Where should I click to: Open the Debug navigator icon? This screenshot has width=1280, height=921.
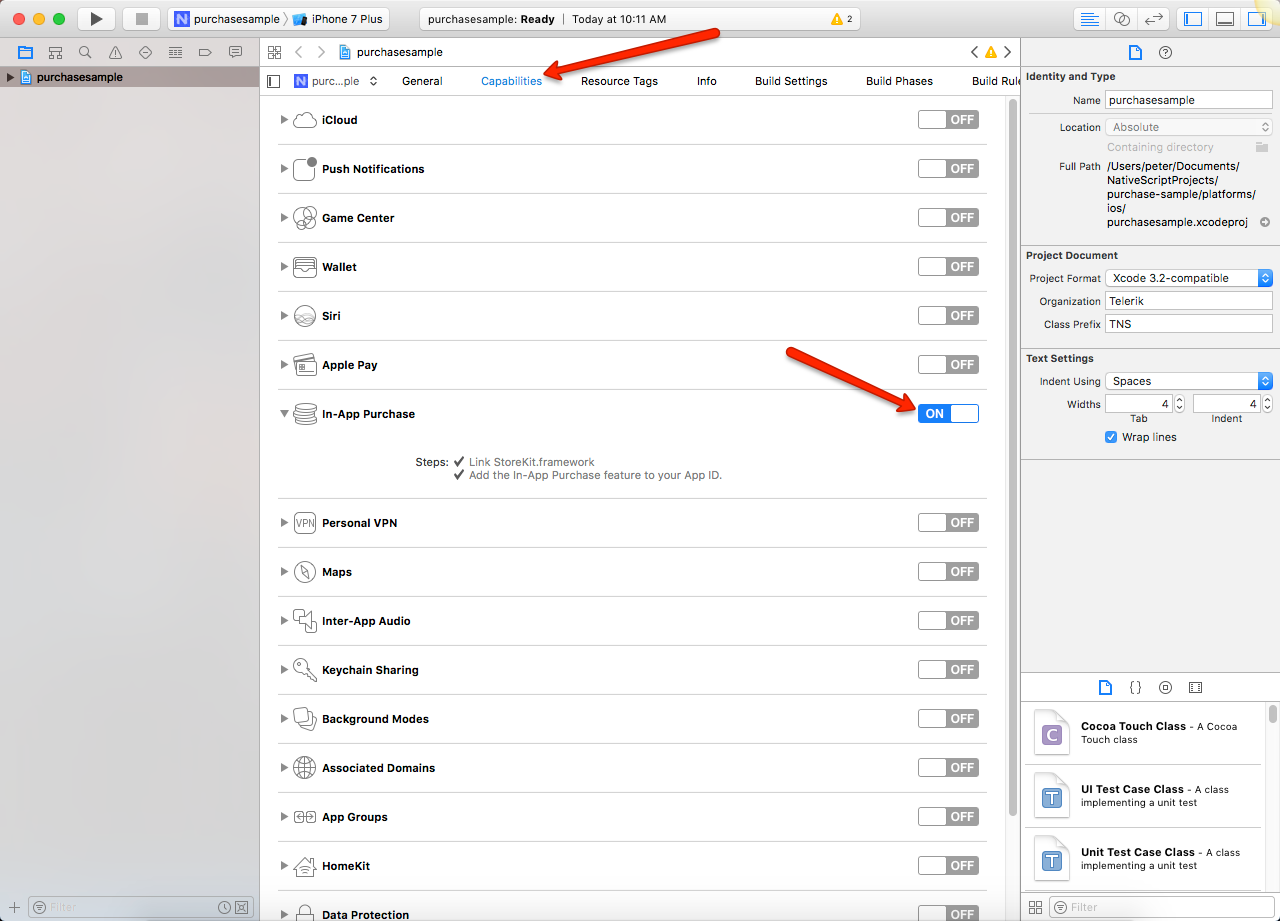[175, 52]
